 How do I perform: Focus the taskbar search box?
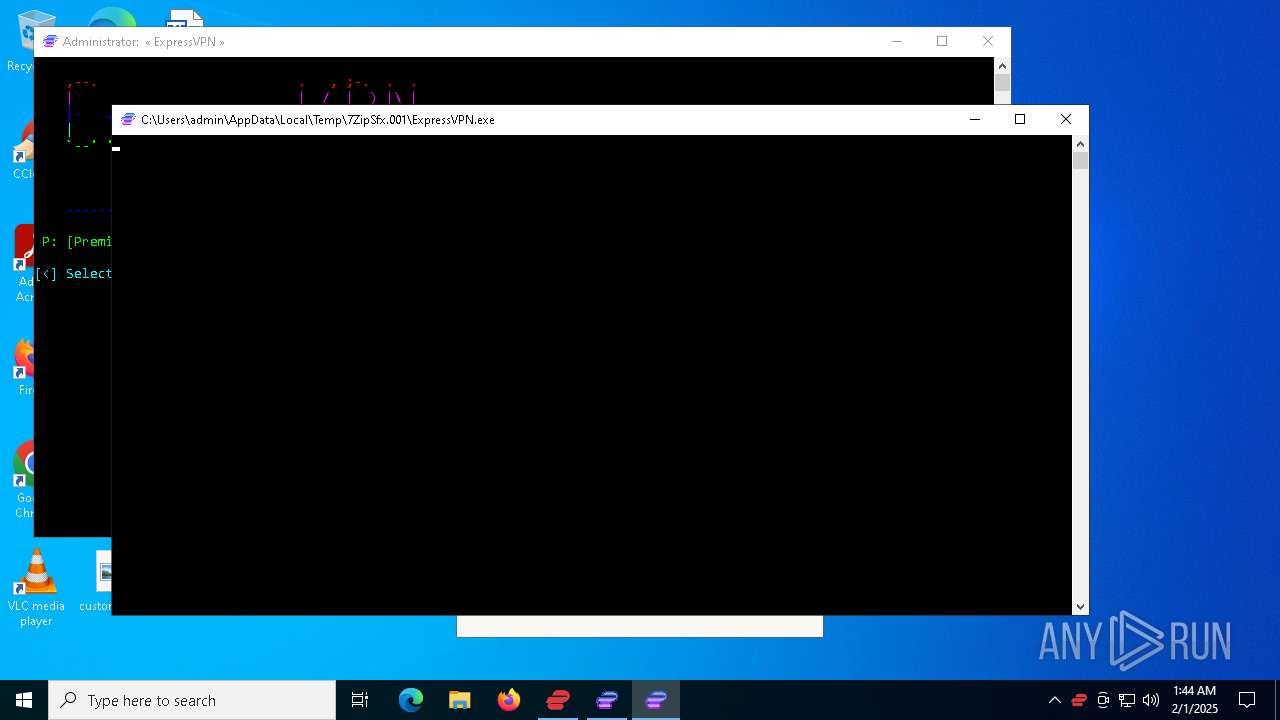[x=192, y=700]
